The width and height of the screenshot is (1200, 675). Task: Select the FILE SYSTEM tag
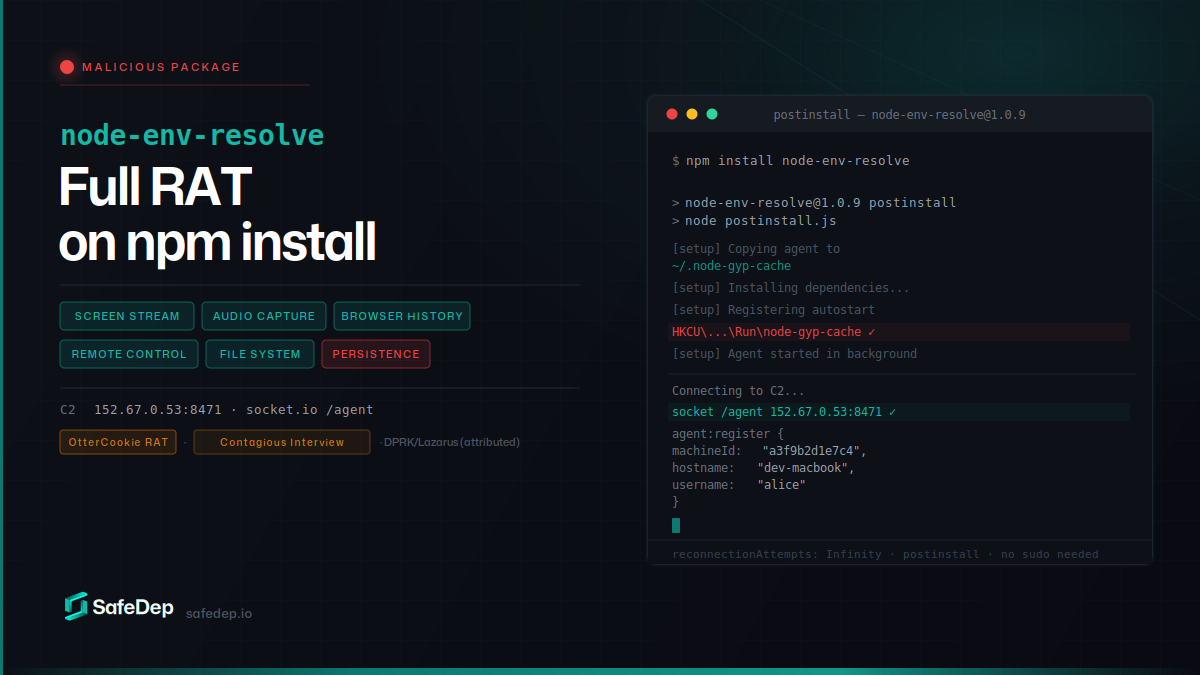coord(260,354)
